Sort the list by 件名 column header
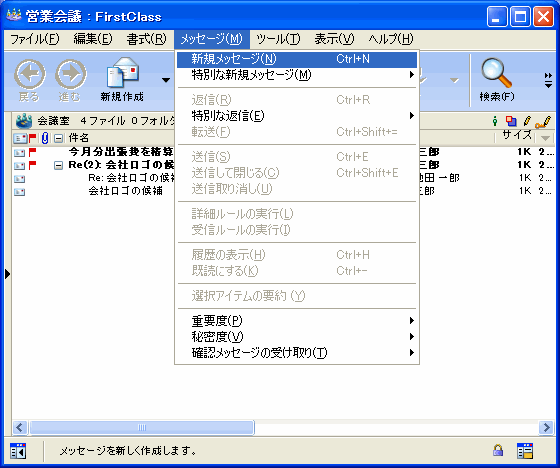Image resolution: width=560 pixels, height=468 pixels. pos(79,138)
